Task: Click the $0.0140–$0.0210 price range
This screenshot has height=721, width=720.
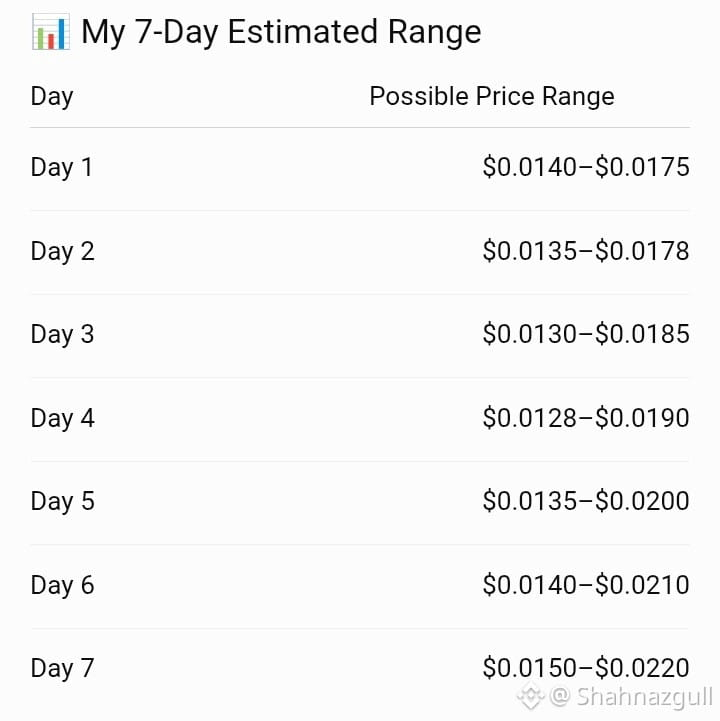Action: click(x=586, y=584)
